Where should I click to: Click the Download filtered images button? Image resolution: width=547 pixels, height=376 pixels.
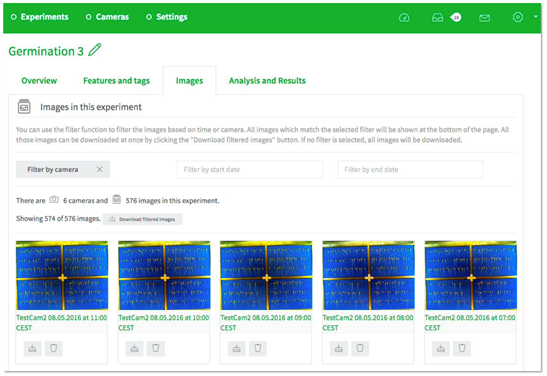pyautogui.click(x=142, y=219)
